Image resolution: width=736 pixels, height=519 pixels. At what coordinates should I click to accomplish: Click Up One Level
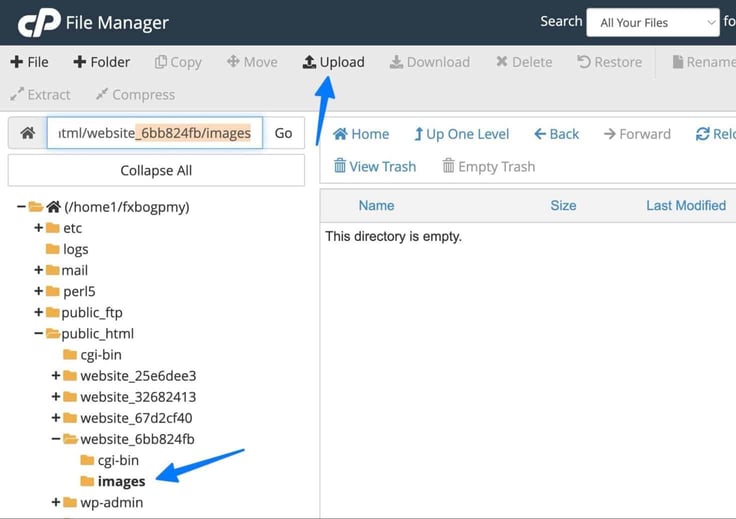coord(461,134)
